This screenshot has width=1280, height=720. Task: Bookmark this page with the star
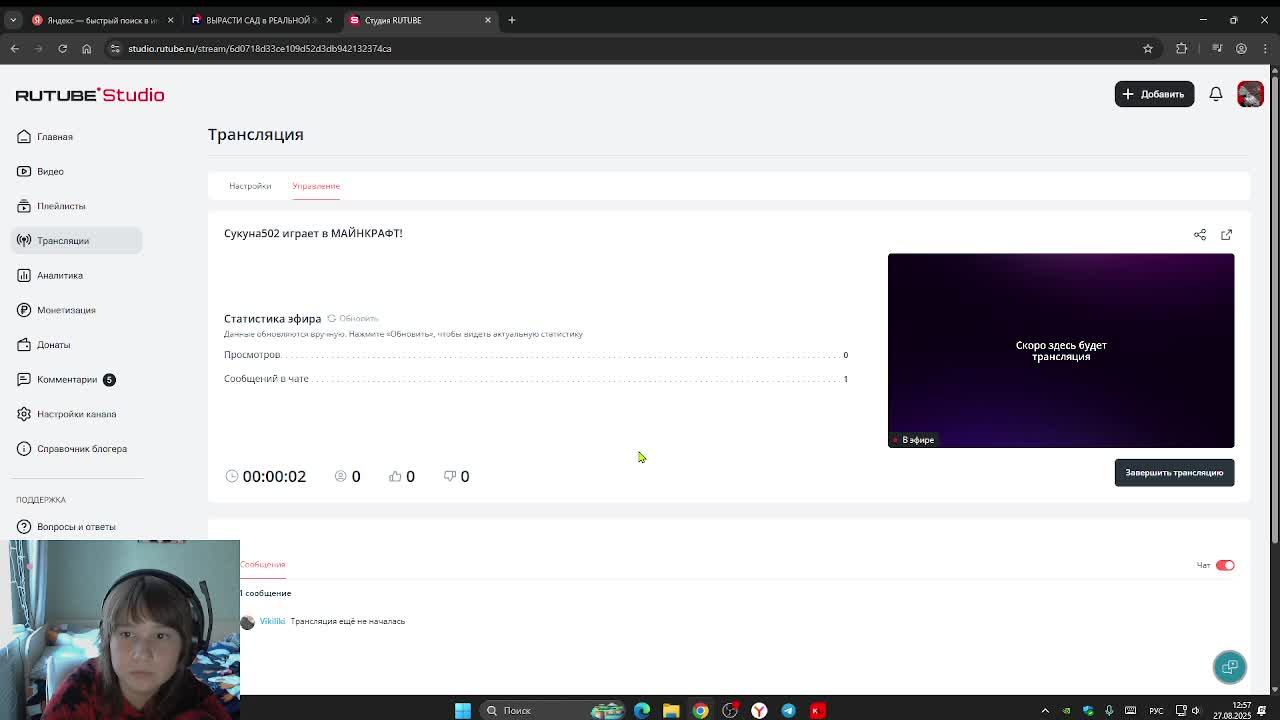pyautogui.click(x=1148, y=48)
